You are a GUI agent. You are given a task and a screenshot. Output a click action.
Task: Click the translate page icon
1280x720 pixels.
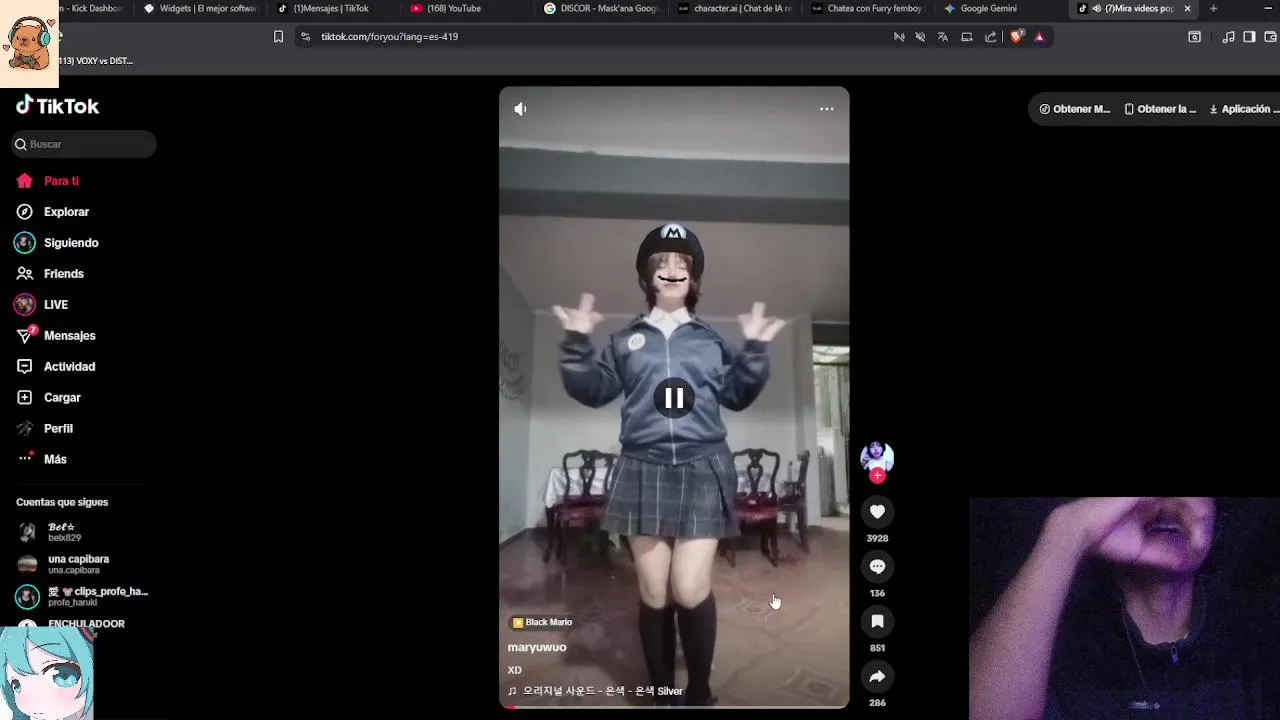point(942,37)
